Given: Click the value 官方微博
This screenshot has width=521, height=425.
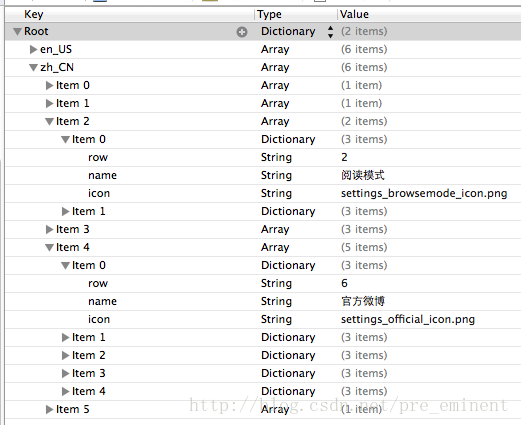Looking at the screenshot, I should [363, 301].
